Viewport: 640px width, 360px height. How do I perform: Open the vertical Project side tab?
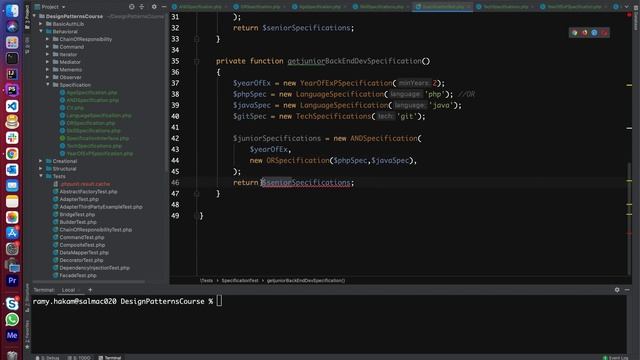(27, 16)
